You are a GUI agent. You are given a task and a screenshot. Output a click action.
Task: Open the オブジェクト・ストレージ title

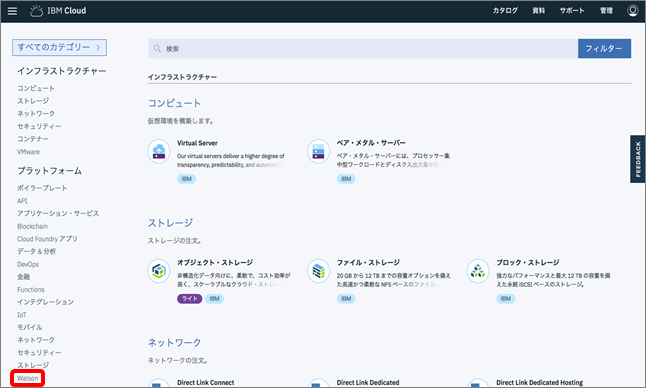(215, 262)
